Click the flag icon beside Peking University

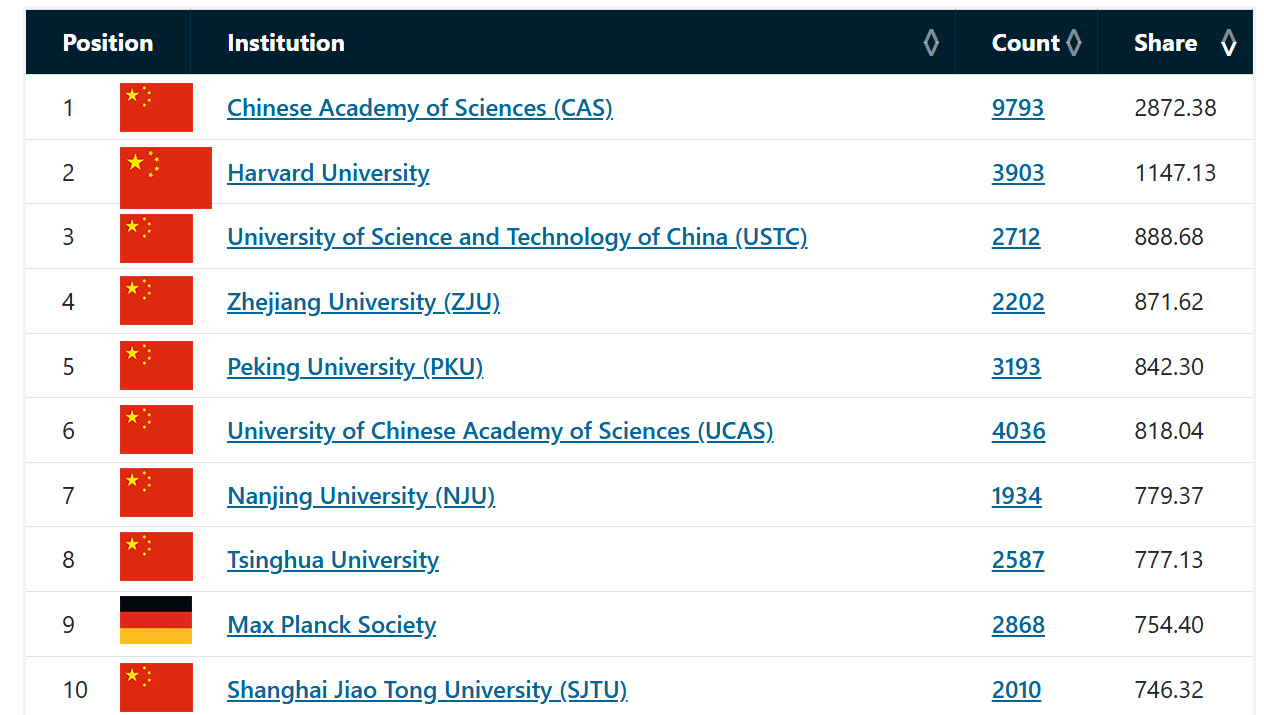tap(156, 366)
